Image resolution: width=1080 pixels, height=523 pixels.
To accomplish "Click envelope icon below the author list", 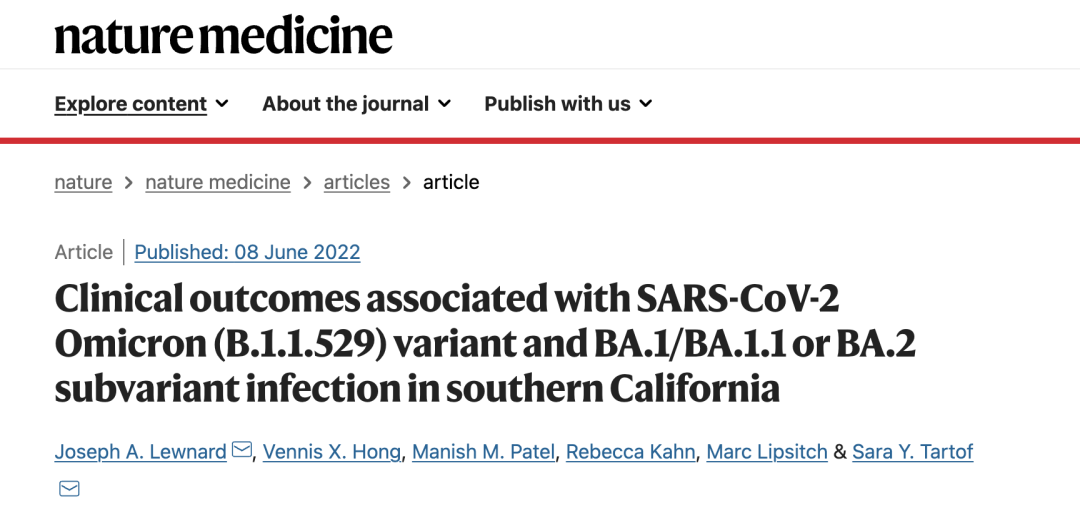I will (69, 489).
